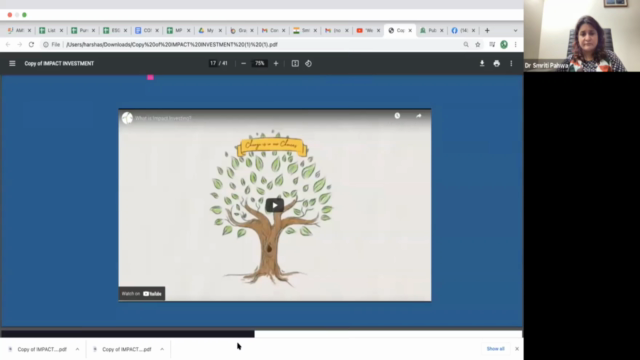Go forward in browser history

(x=20, y=44)
